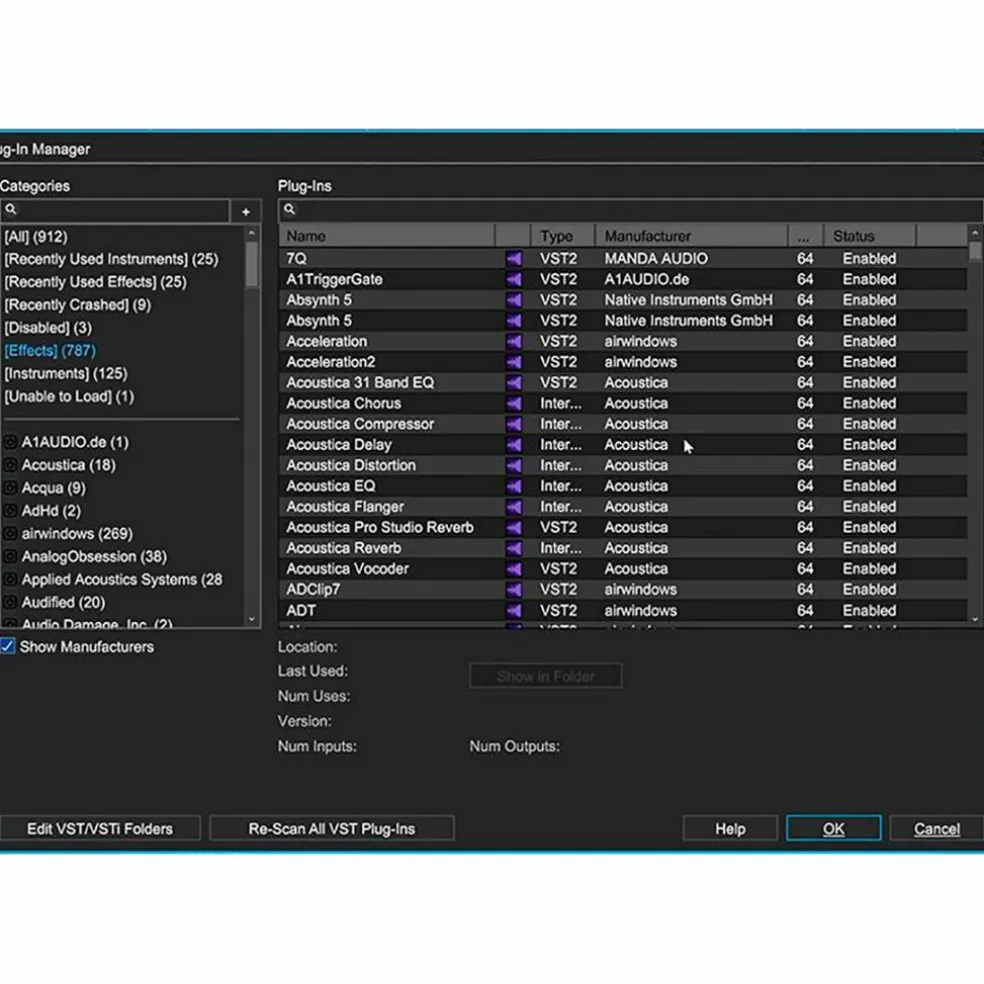Sort by the Manufacturer column header
Viewport: 984px width, 984px height.
coord(692,236)
